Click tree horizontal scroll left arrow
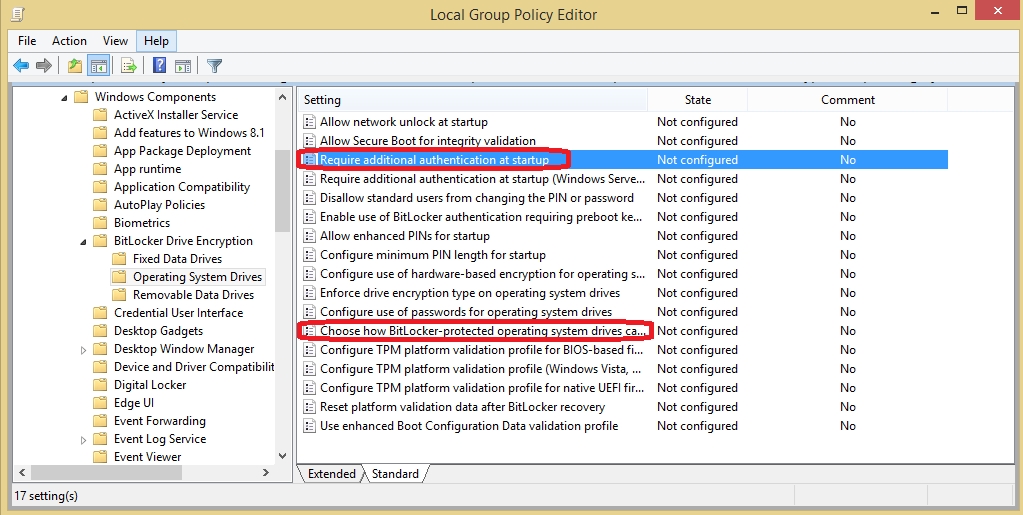The height and width of the screenshot is (515, 1023). coord(22,473)
